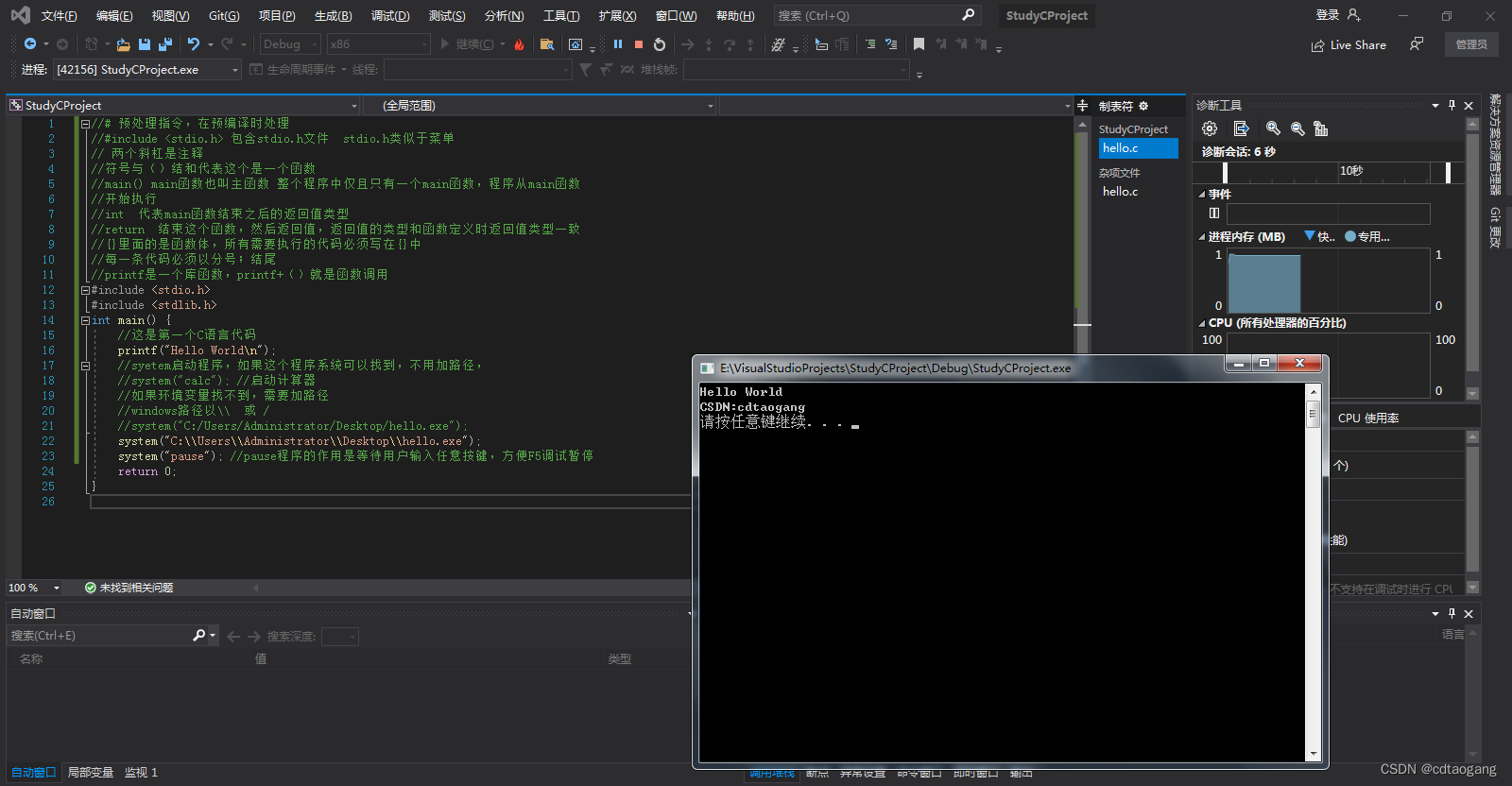Image resolution: width=1512 pixels, height=786 pixels.
Task: Click the diagnostic timeline left selection handle
Action: pyautogui.click(x=1225, y=172)
